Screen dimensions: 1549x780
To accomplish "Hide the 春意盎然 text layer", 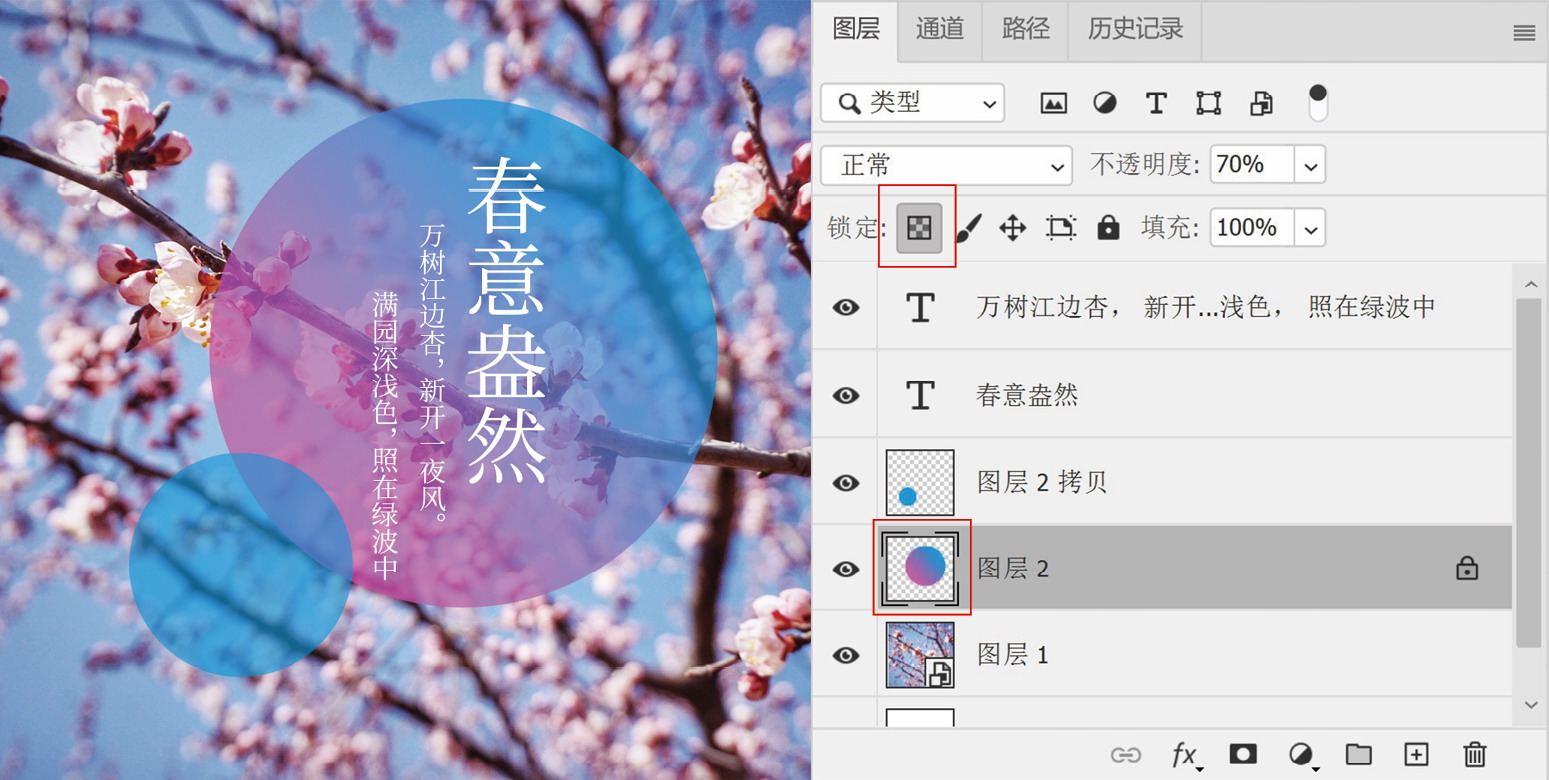I will tap(846, 395).
